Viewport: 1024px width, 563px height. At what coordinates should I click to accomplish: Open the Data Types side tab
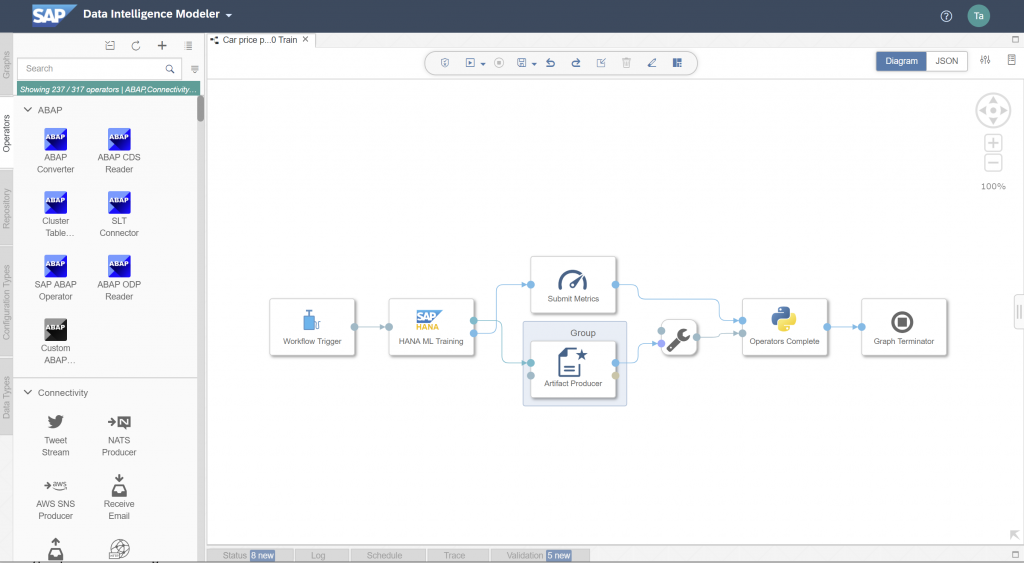pos(7,397)
